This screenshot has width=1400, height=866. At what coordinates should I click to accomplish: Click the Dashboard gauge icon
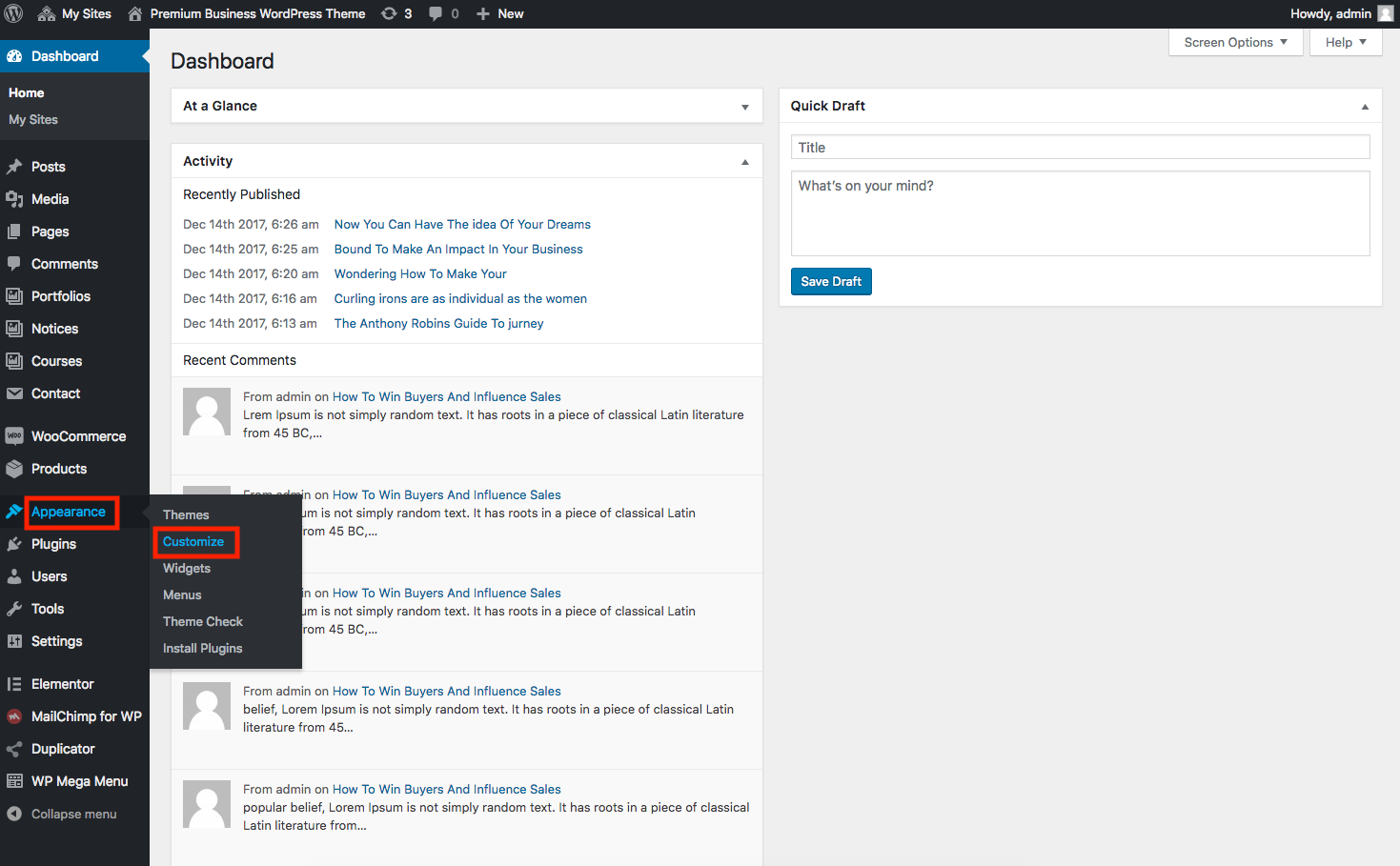(14, 56)
